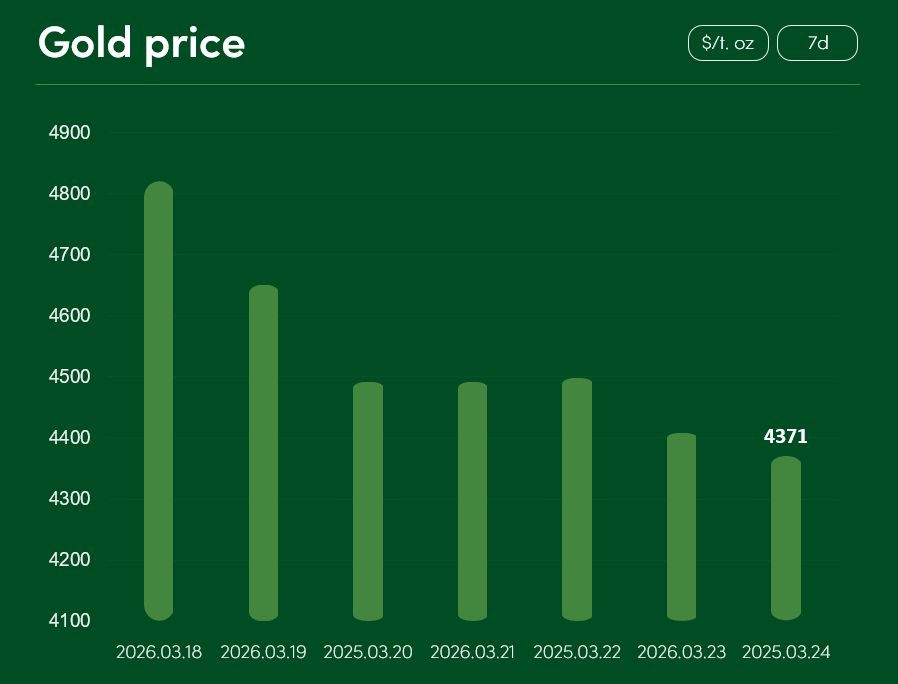Click the 2026.03.21 date label
Image resolution: width=898 pixels, height=684 pixels.
(x=472, y=652)
